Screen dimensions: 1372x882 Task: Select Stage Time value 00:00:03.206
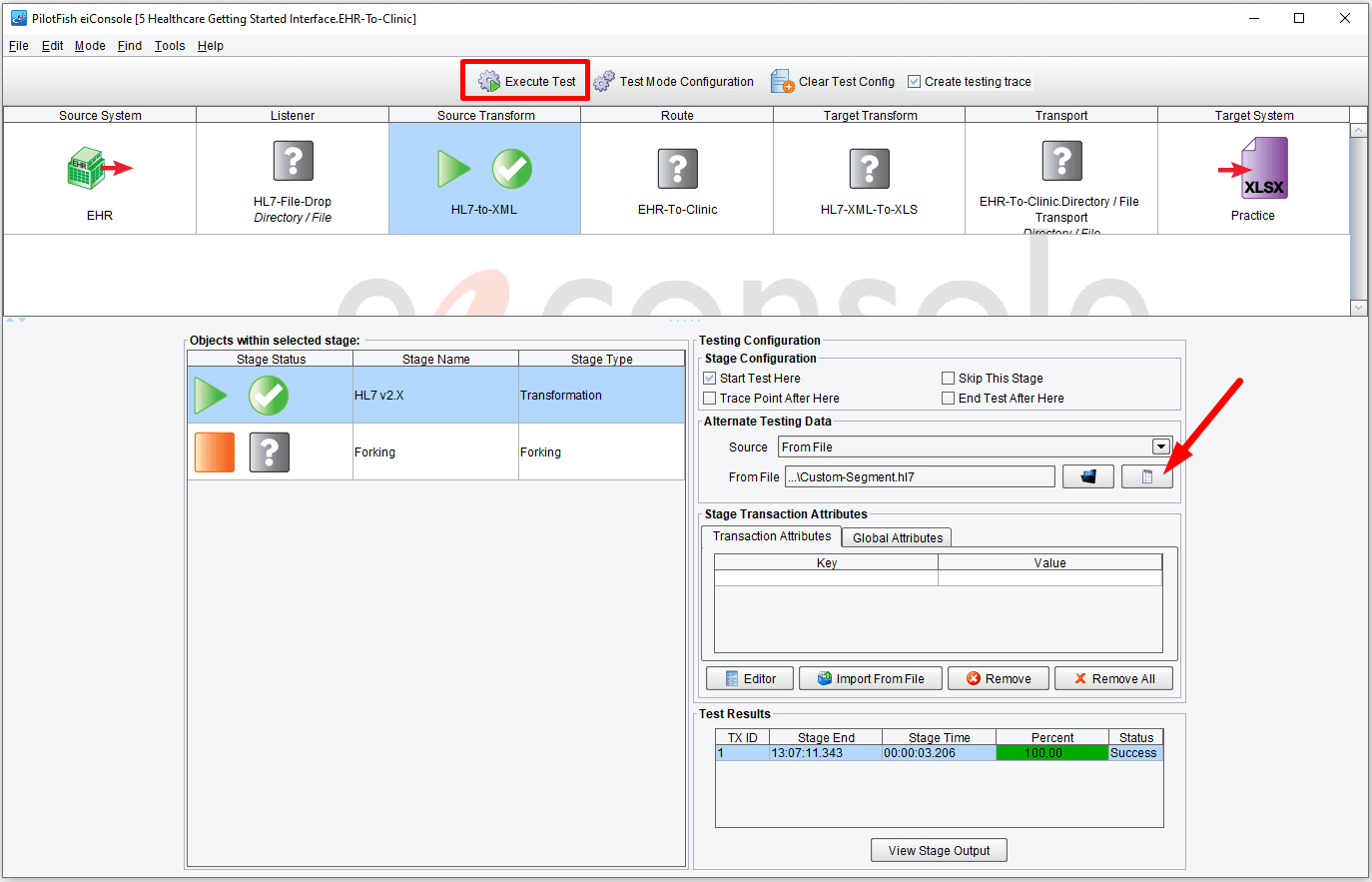point(939,753)
